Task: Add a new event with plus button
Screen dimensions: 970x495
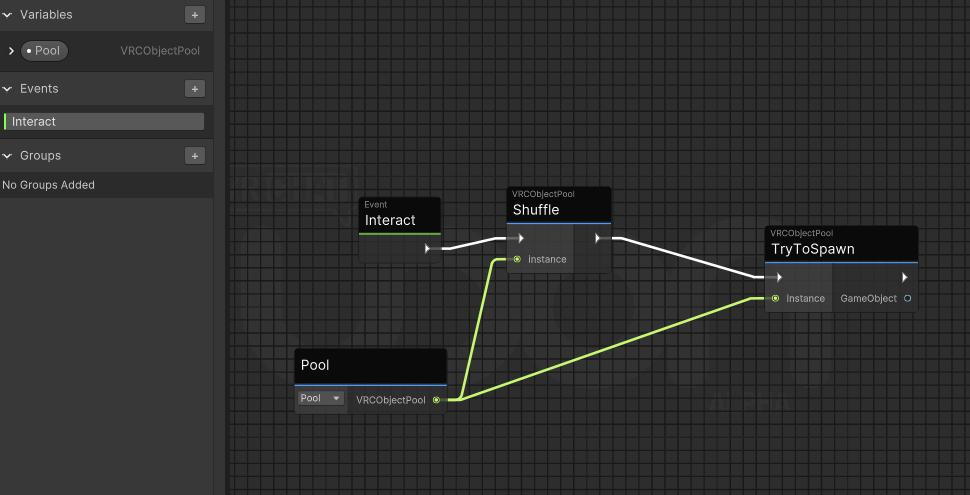Action: tap(195, 89)
